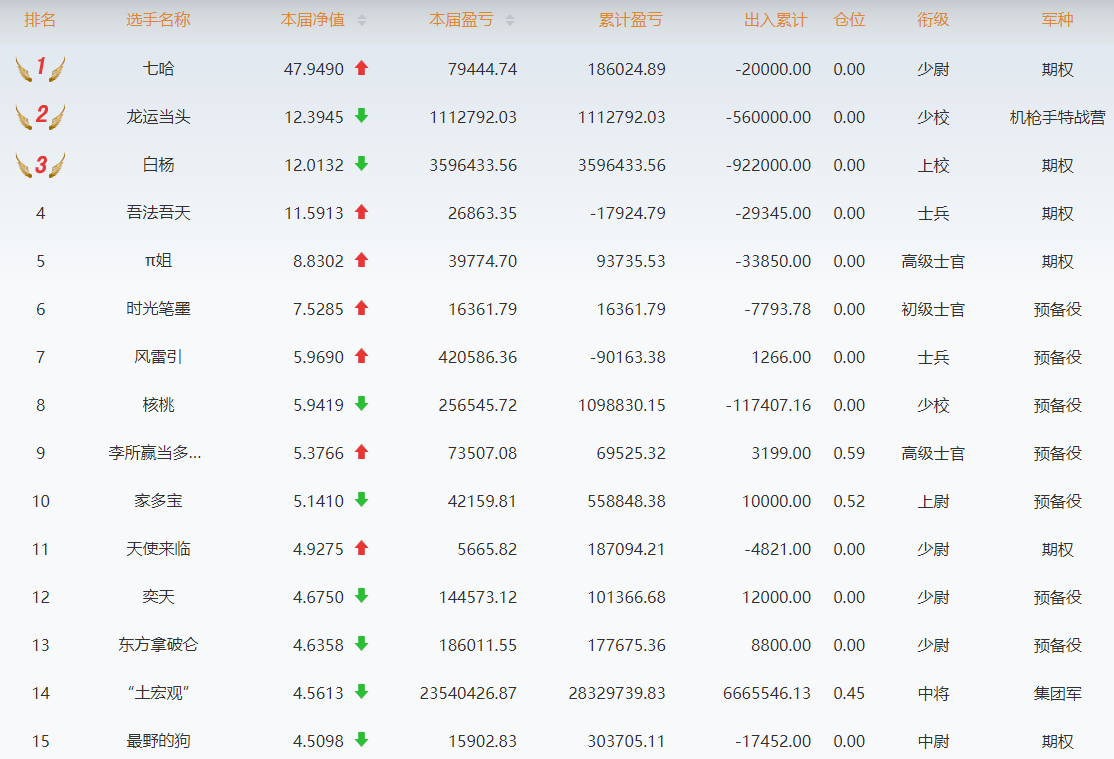Click the red up arrow beside 5.3766

[362, 452]
